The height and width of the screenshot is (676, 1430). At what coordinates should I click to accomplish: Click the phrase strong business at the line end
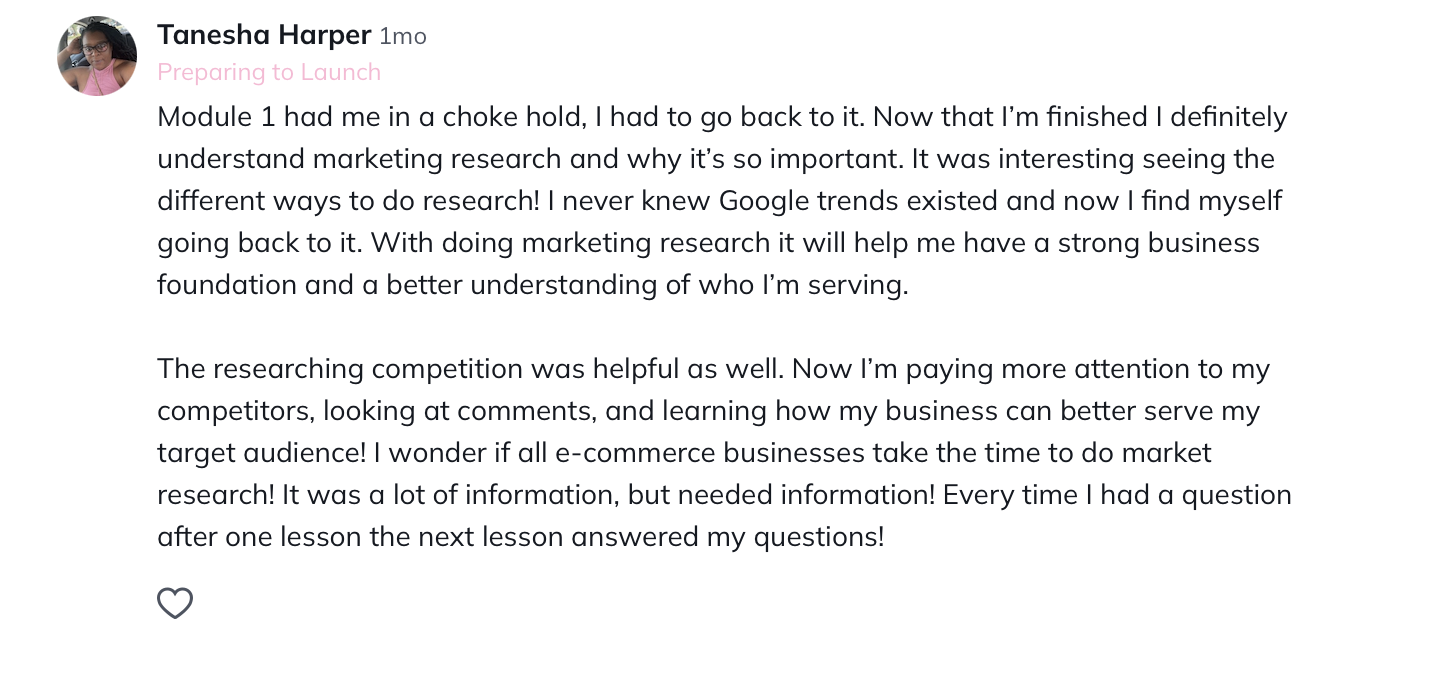pos(1159,243)
